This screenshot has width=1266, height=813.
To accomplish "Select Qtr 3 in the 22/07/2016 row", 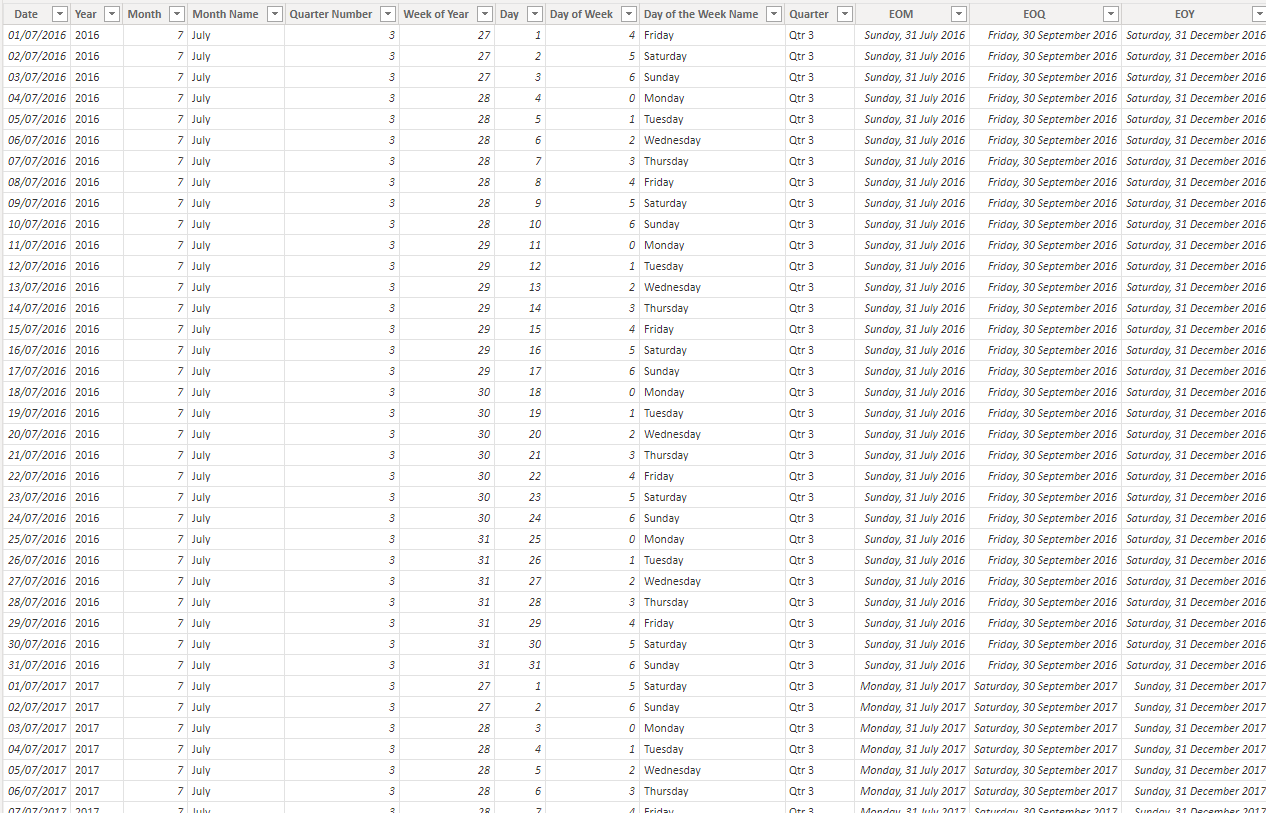I will [801, 476].
